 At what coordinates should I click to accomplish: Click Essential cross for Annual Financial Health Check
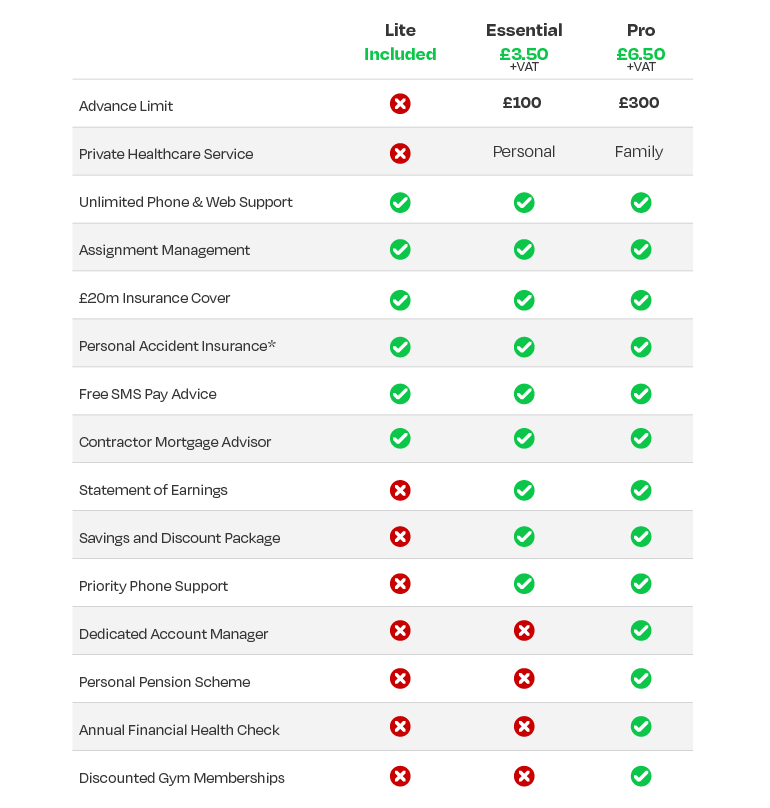(x=524, y=727)
